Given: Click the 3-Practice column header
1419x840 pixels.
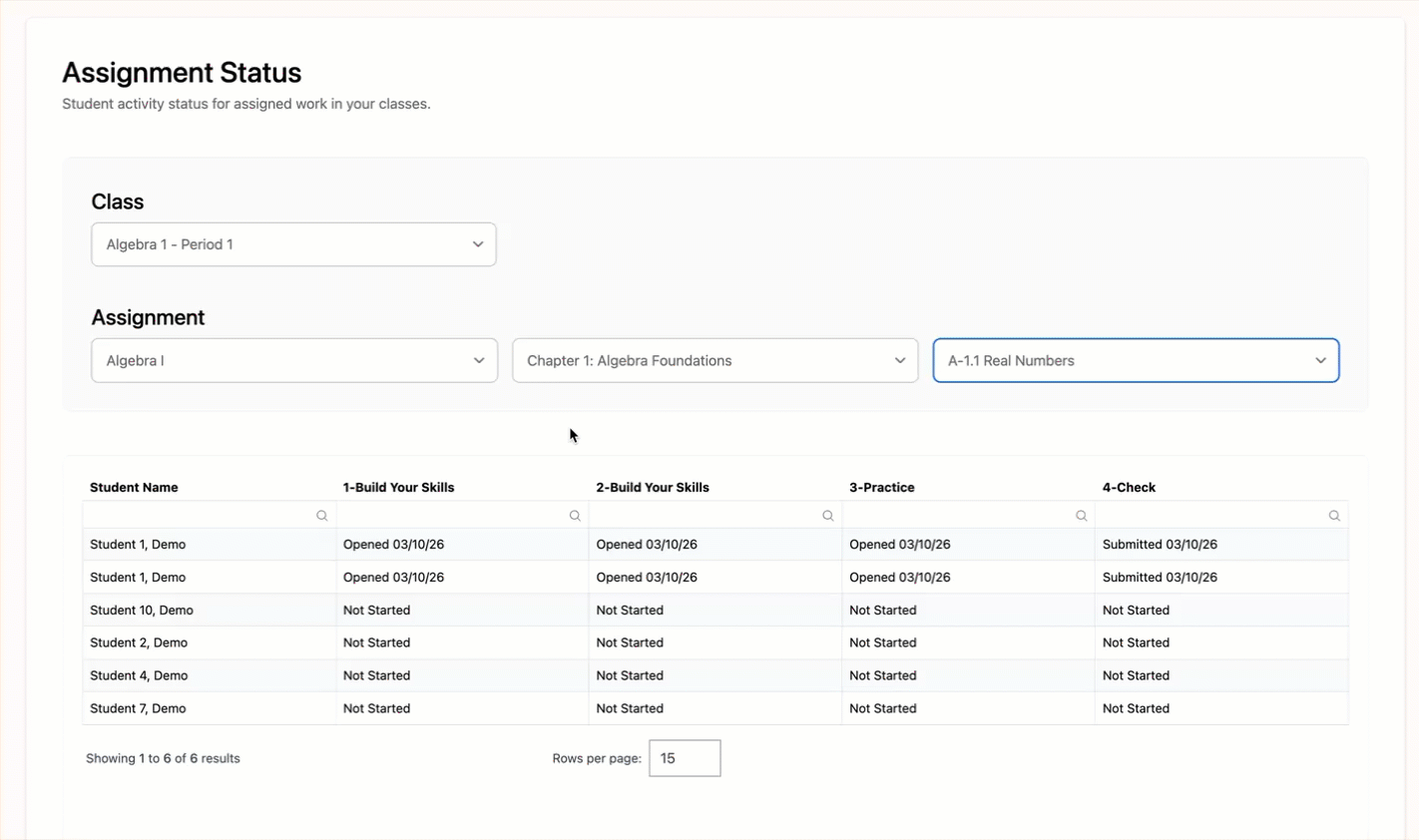Looking at the screenshot, I should 882,488.
